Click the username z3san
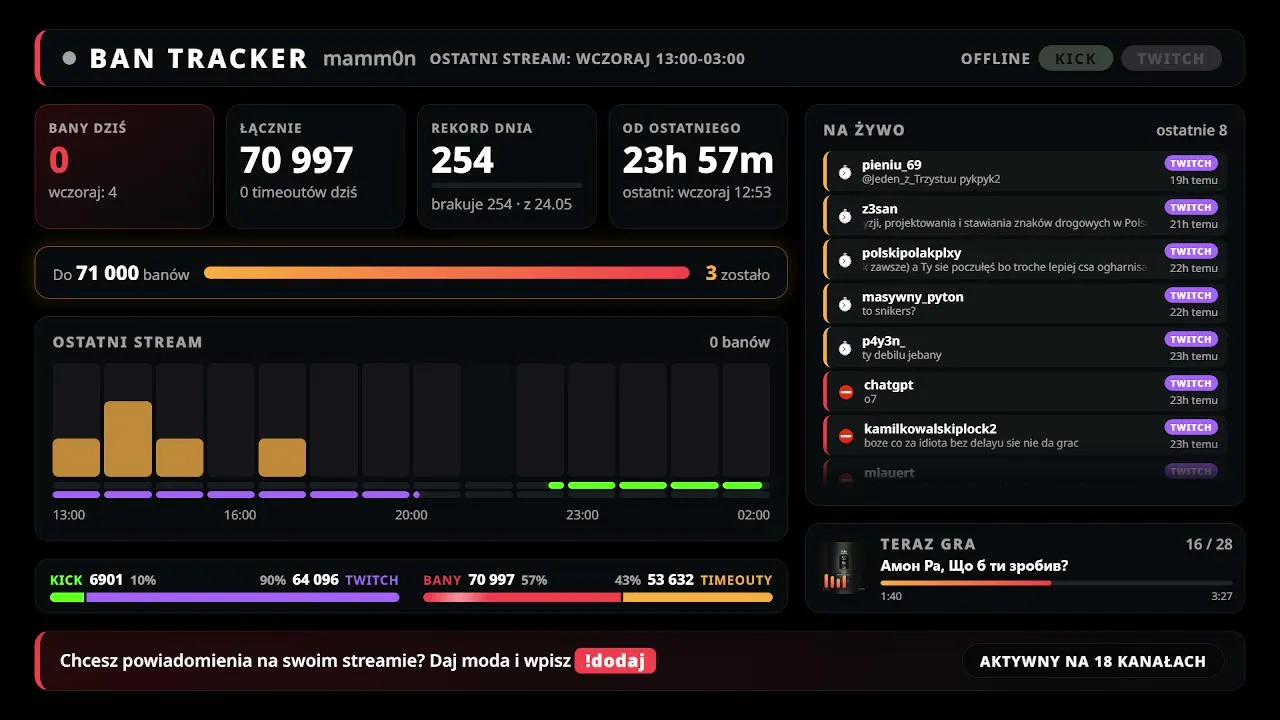 880,209
